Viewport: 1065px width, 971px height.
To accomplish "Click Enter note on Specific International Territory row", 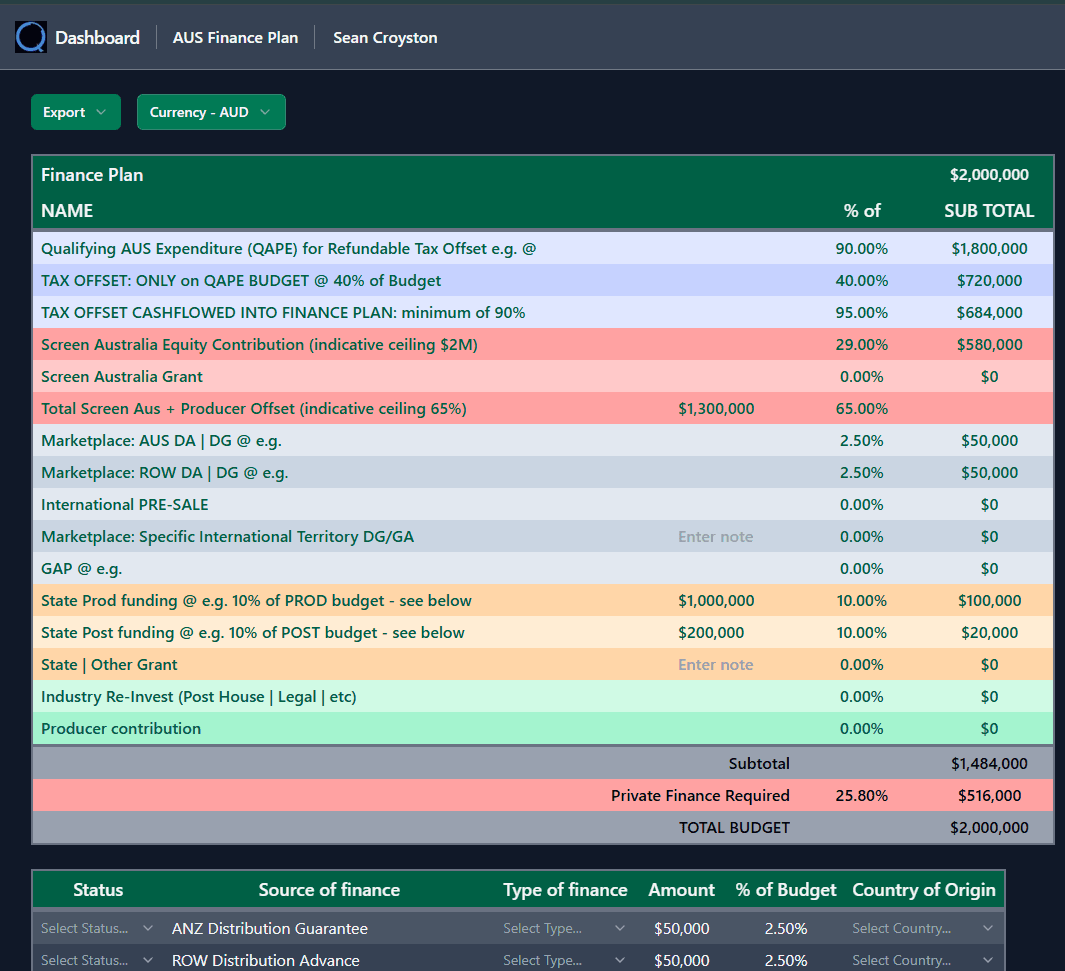I will (x=715, y=536).
